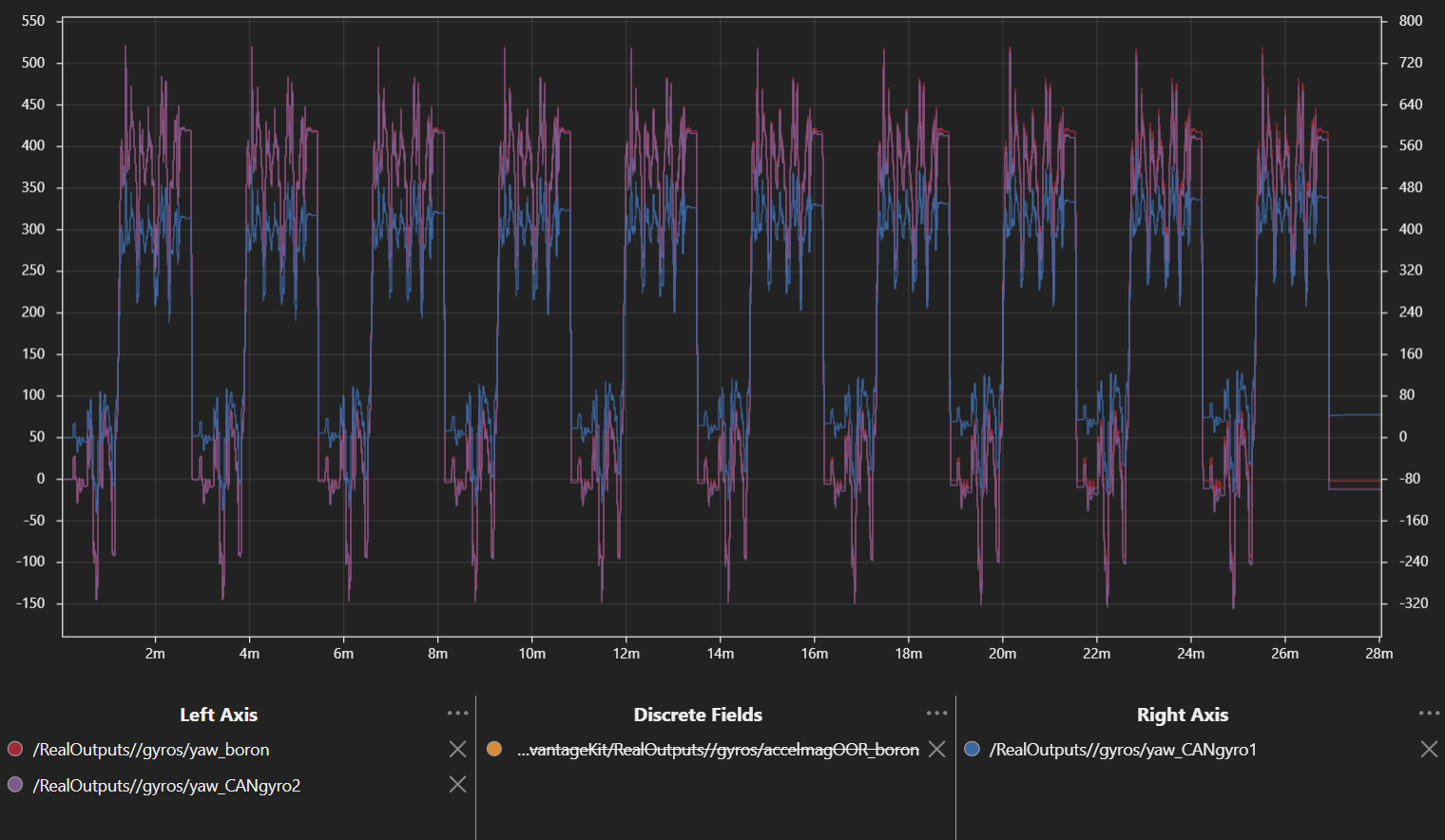Open the Discrete Fields three-dot options menu

tap(936, 713)
